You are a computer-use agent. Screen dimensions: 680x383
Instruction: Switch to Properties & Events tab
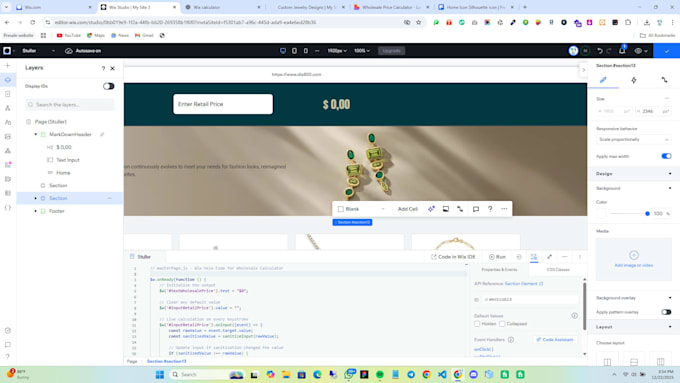(499, 270)
